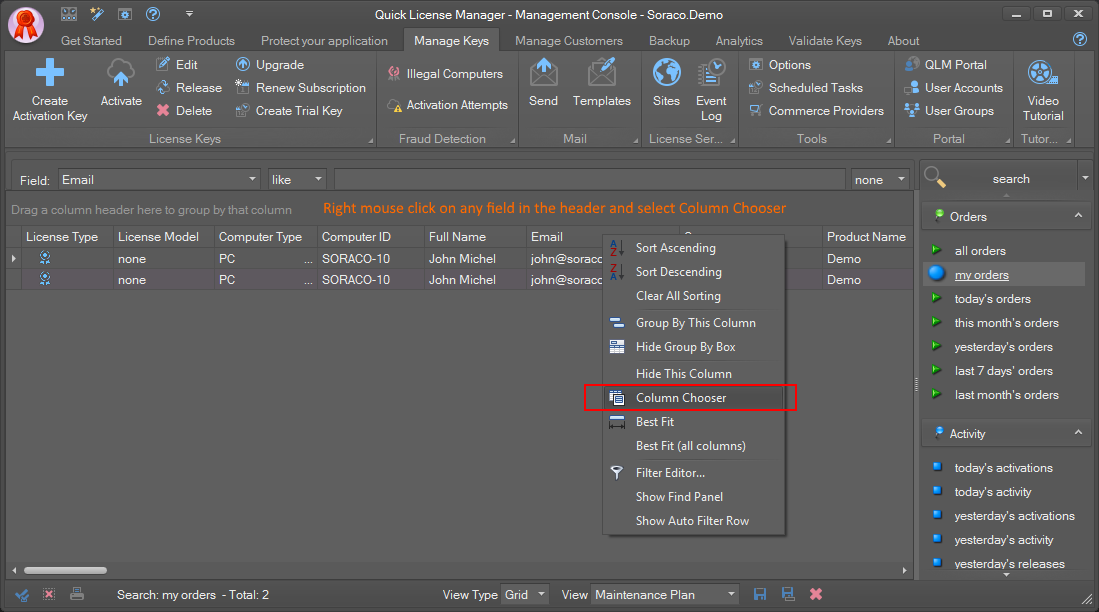Viewport: 1099px width, 612px height.
Task: Click the red Delete item
Action: [x=184, y=111]
